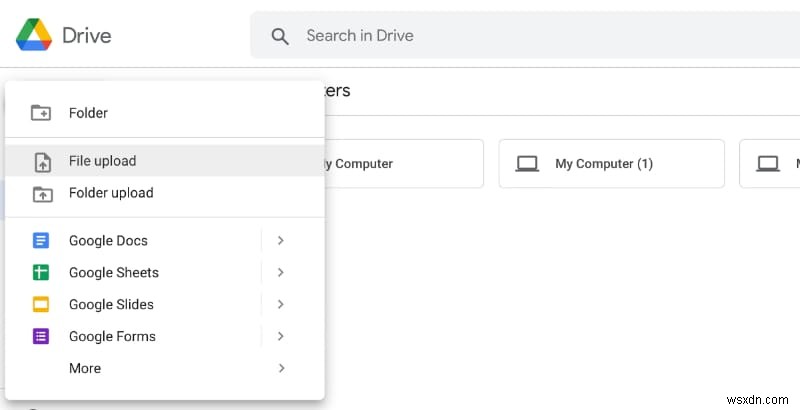Select Folder upload menu entry
Viewport: 800px width, 410px height.
165,193
